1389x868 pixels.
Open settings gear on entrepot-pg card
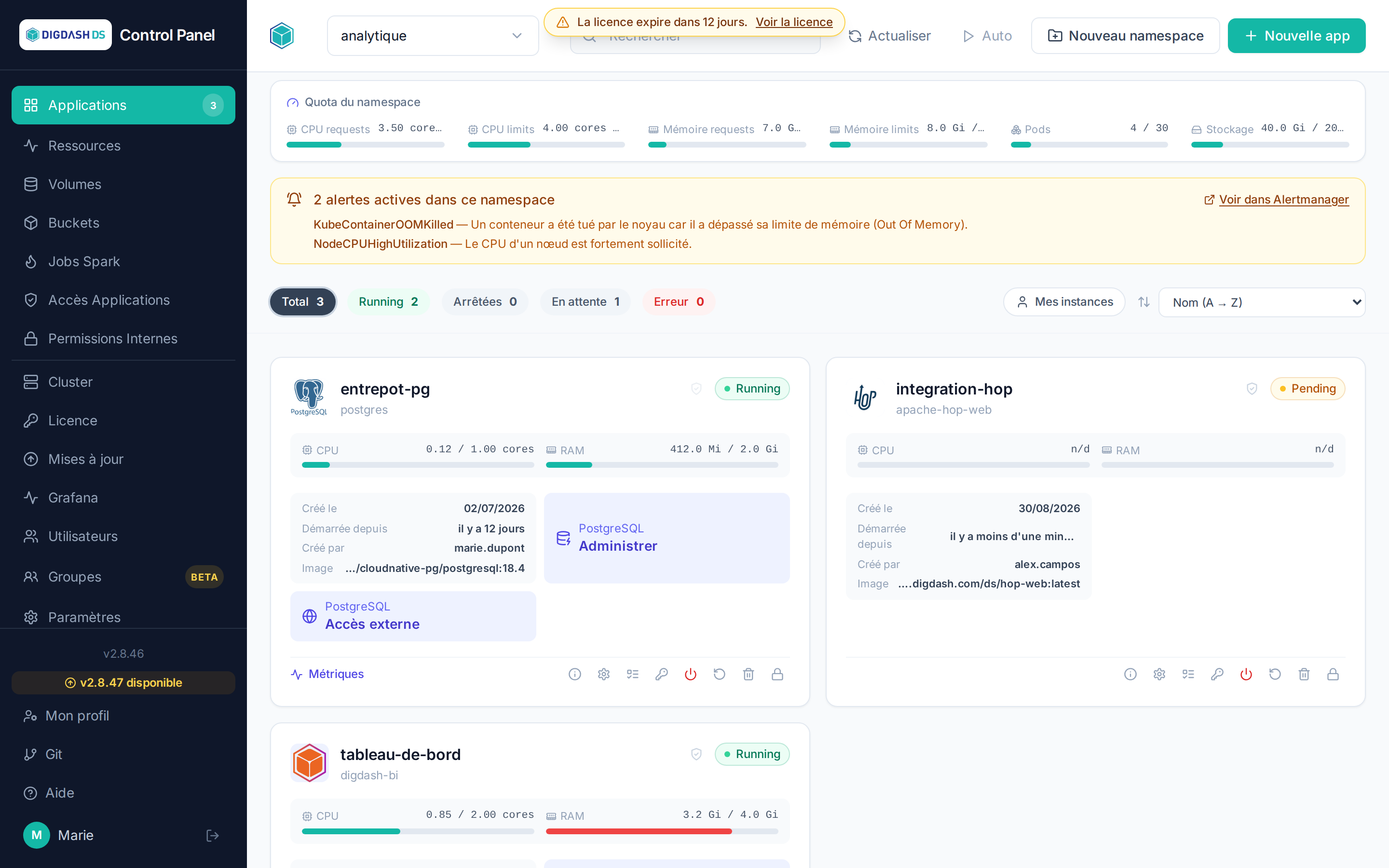(x=604, y=674)
